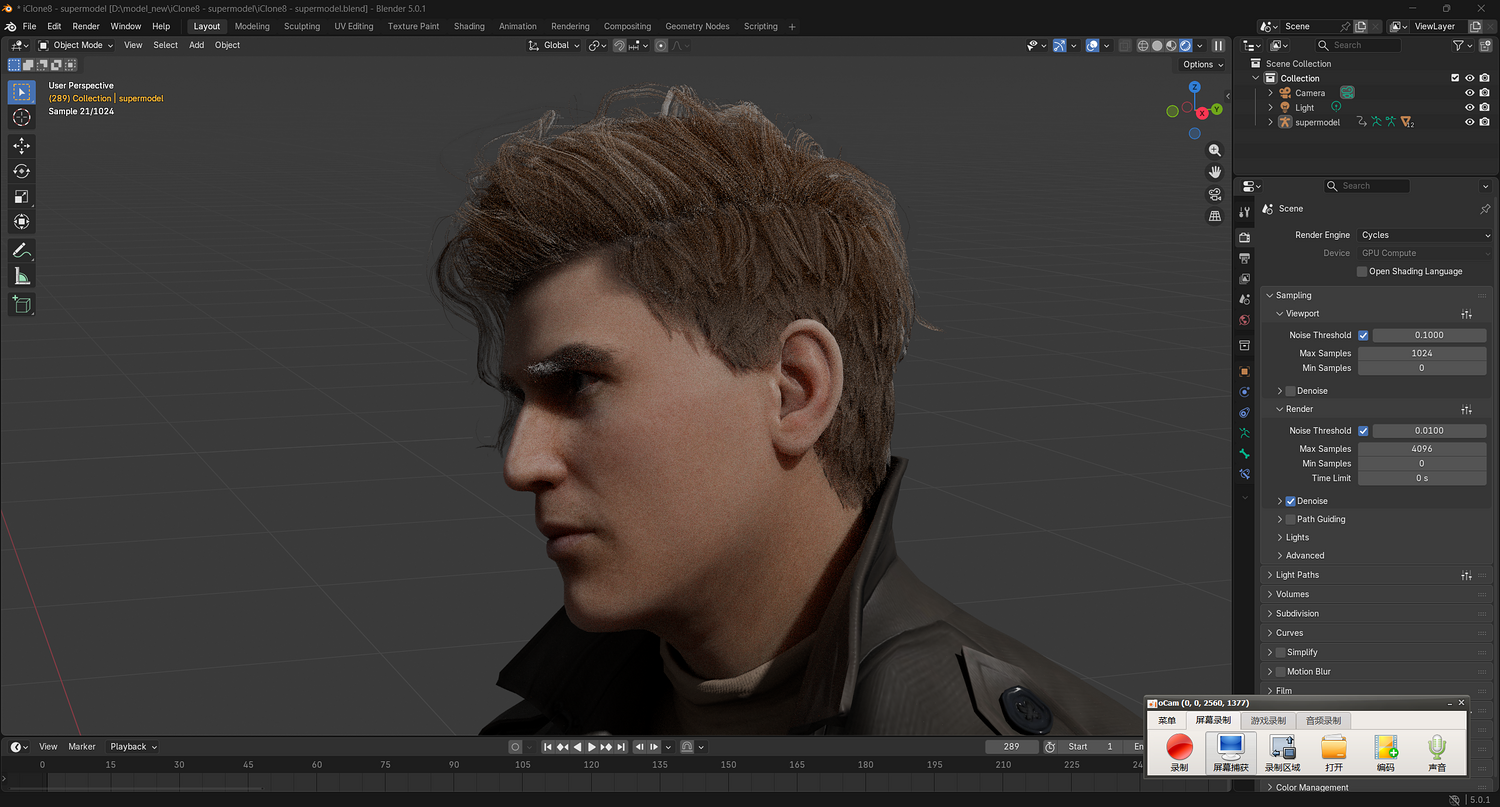The width and height of the screenshot is (1500, 807).
Task: Hide the Camera object in viewport
Action: point(1470,93)
